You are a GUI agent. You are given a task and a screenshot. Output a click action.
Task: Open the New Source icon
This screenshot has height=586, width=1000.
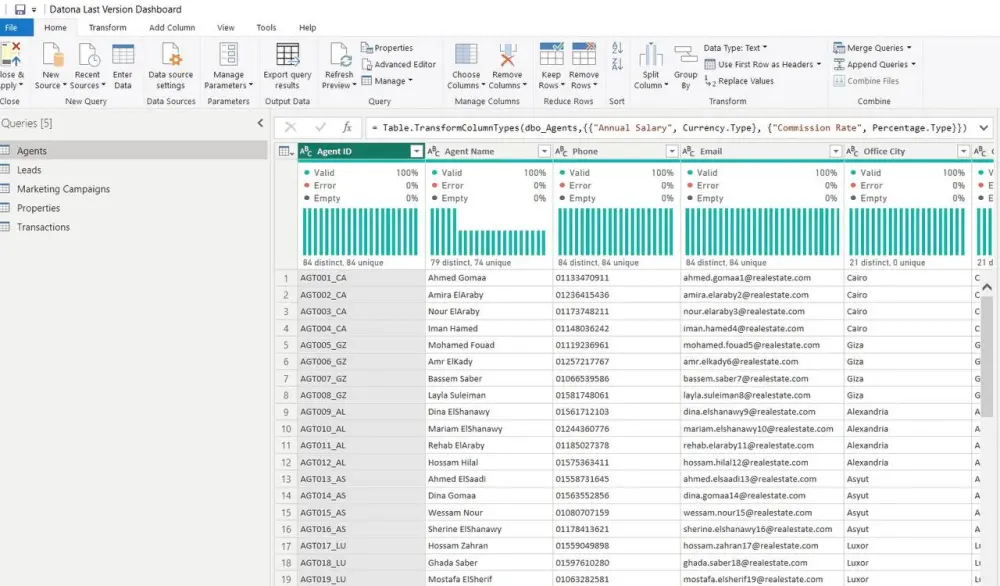(51, 56)
